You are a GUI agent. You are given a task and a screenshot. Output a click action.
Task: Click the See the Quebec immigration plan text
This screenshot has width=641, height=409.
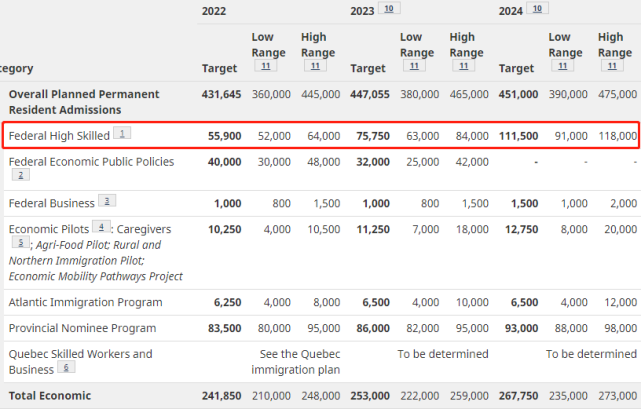point(296,362)
